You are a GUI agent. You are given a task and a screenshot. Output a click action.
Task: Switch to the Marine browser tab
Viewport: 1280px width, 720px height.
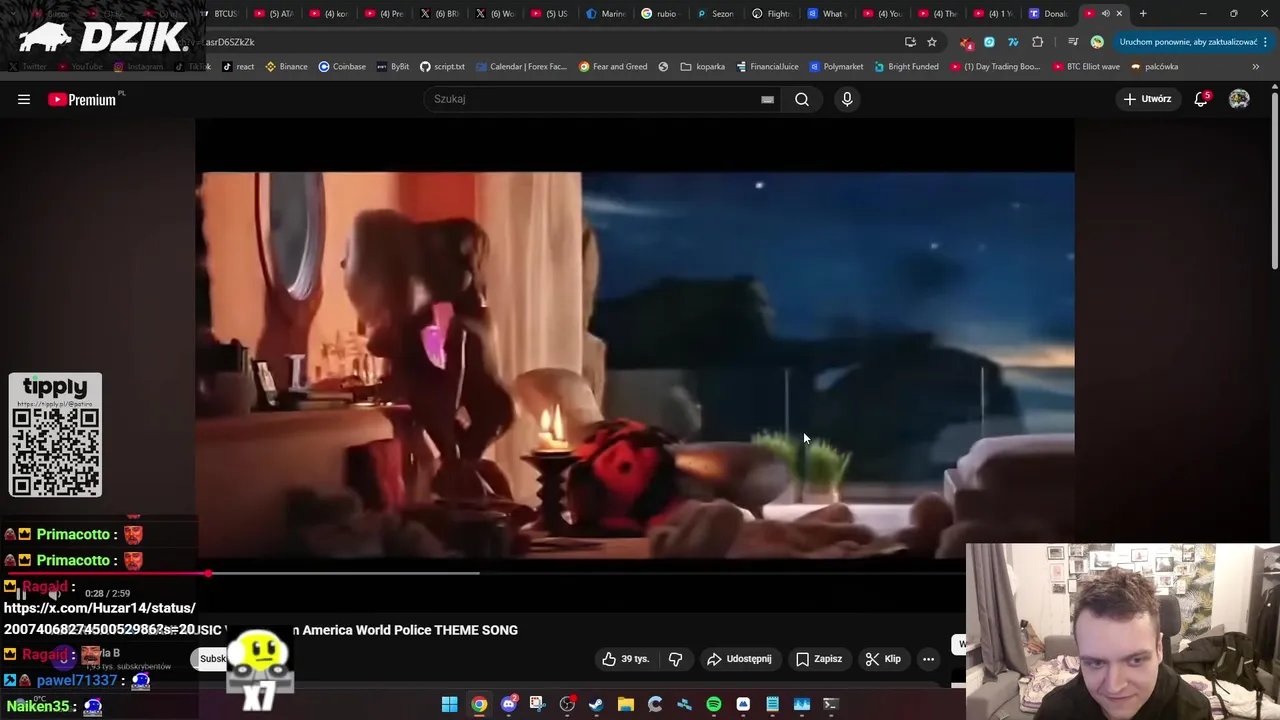pyautogui.click(x=606, y=14)
